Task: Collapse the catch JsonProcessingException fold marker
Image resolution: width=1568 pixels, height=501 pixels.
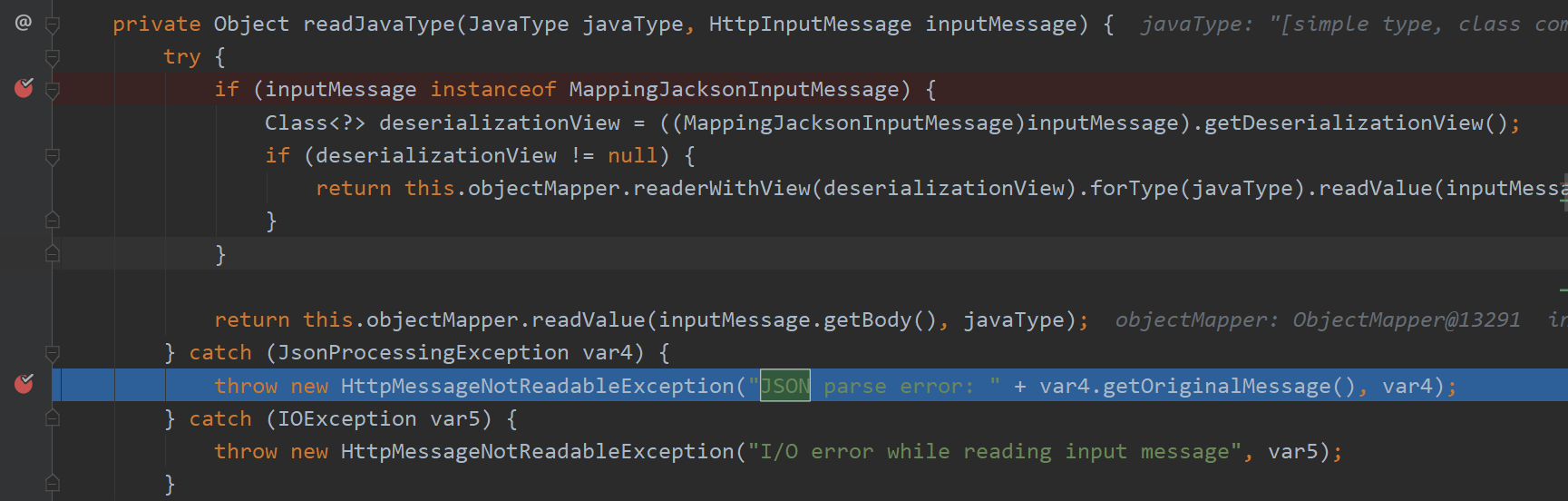Action: click(x=53, y=353)
